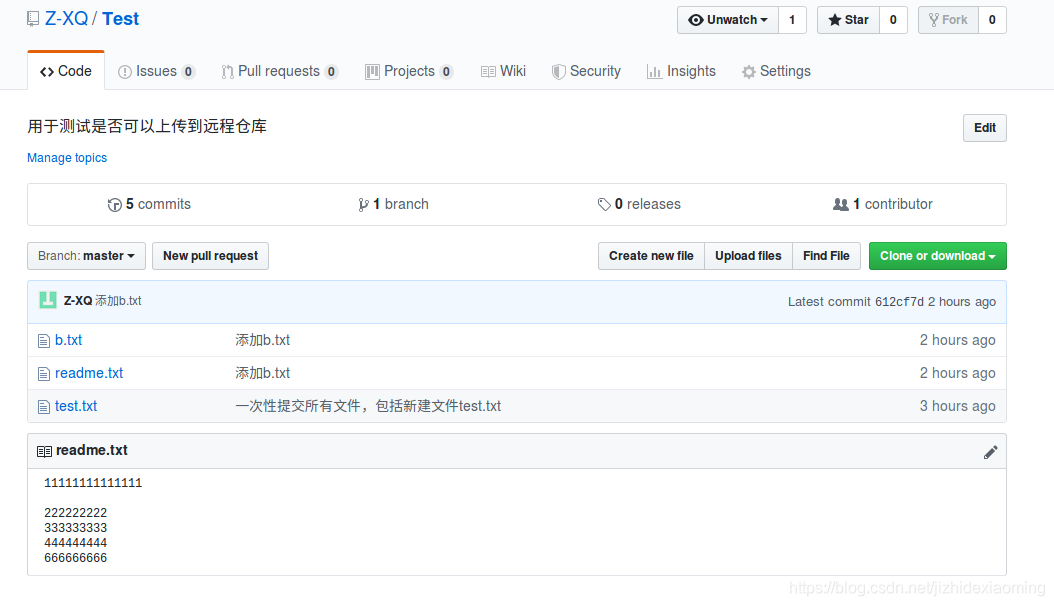Screen dimensions: 1054x606
Task: Click the Find File button
Action: point(826,256)
